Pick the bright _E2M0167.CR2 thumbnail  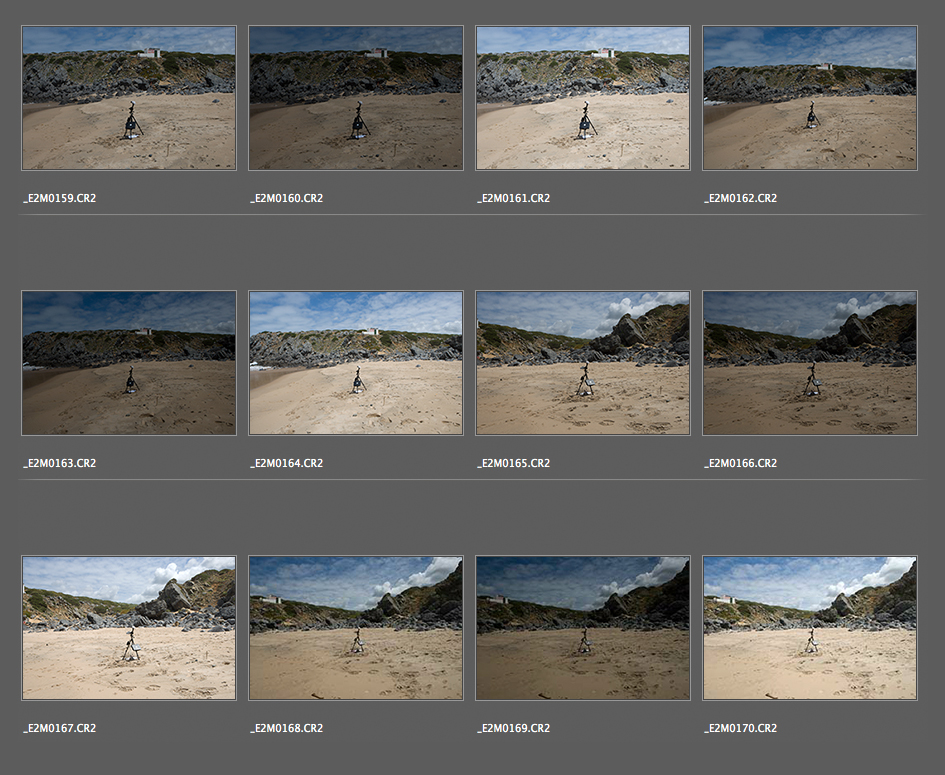129,628
